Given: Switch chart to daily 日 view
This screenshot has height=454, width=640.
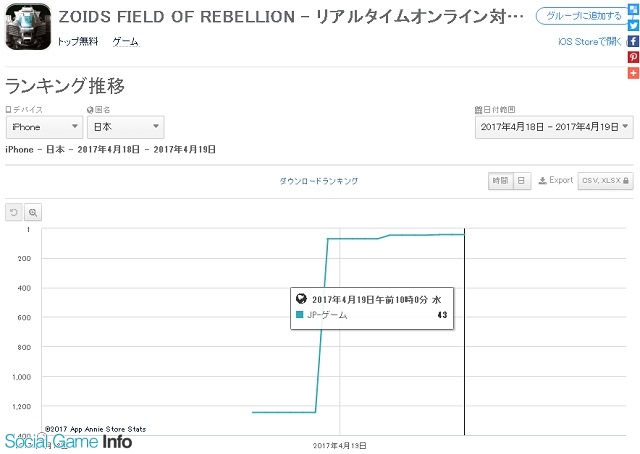Looking at the screenshot, I should (x=522, y=181).
